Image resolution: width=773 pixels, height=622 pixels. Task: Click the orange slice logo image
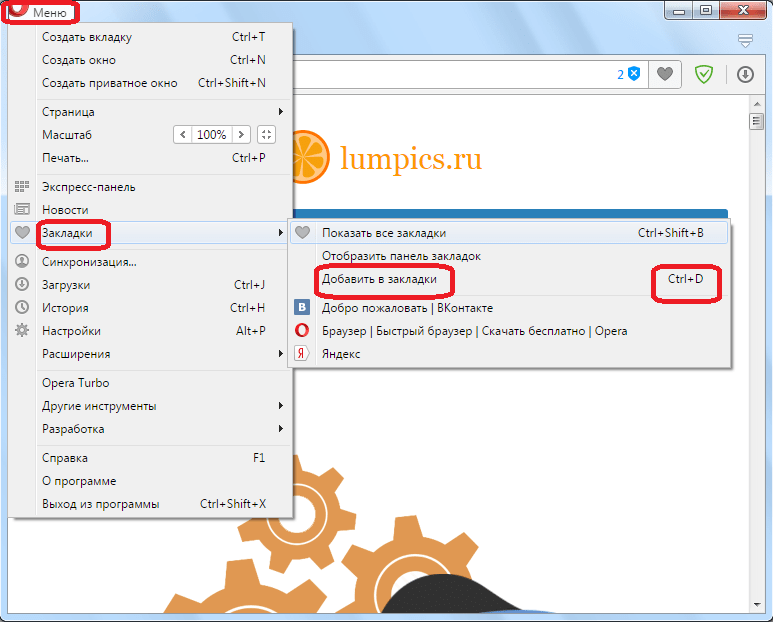point(311,157)
